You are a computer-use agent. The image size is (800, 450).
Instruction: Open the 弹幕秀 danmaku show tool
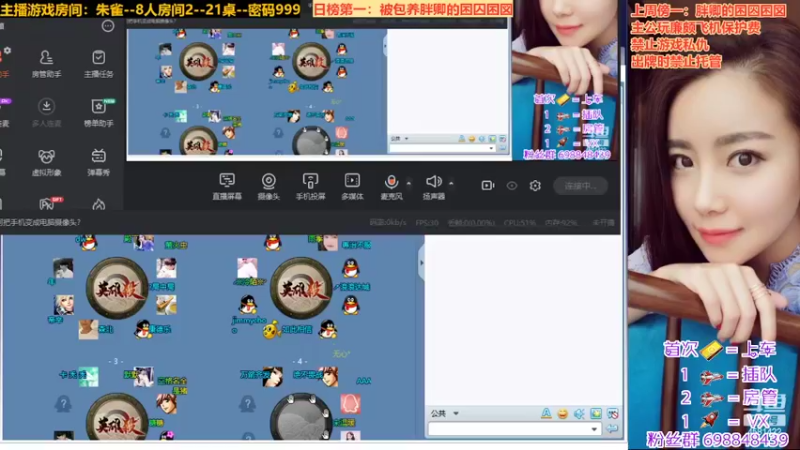point(98,162)
